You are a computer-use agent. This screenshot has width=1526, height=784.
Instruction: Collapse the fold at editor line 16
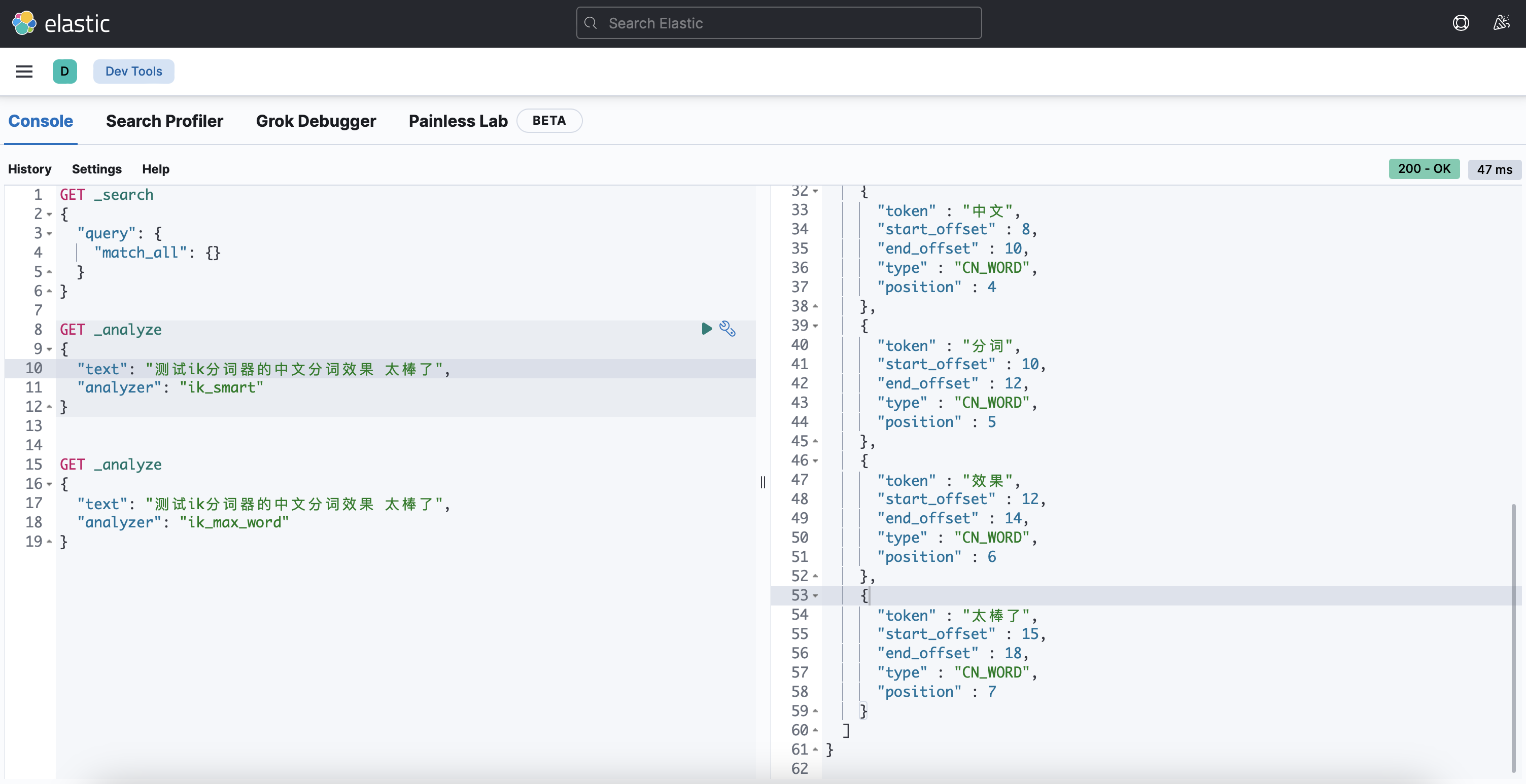coord(49,484)
